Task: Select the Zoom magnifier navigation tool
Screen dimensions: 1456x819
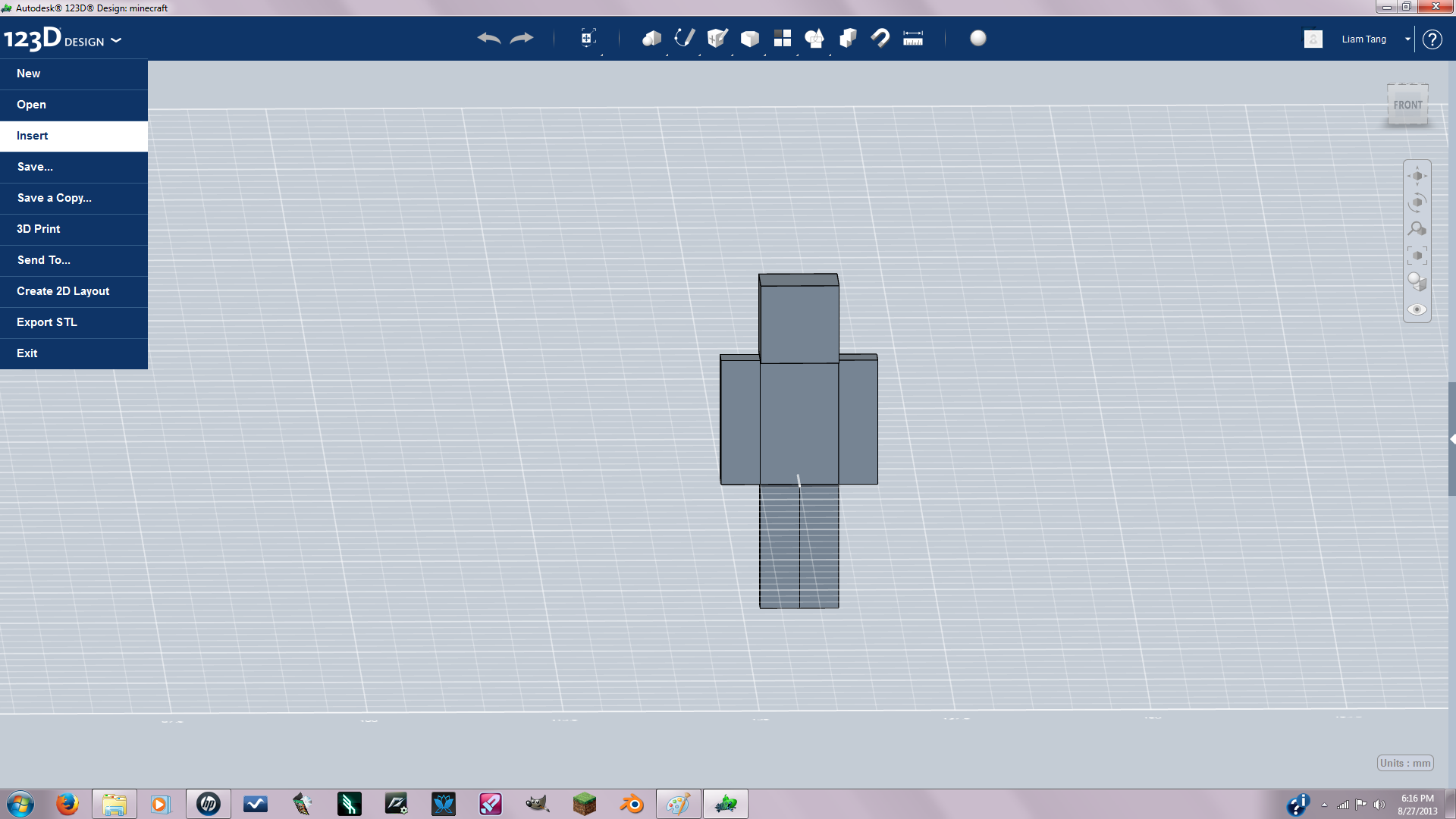Action: point(1417,229)
